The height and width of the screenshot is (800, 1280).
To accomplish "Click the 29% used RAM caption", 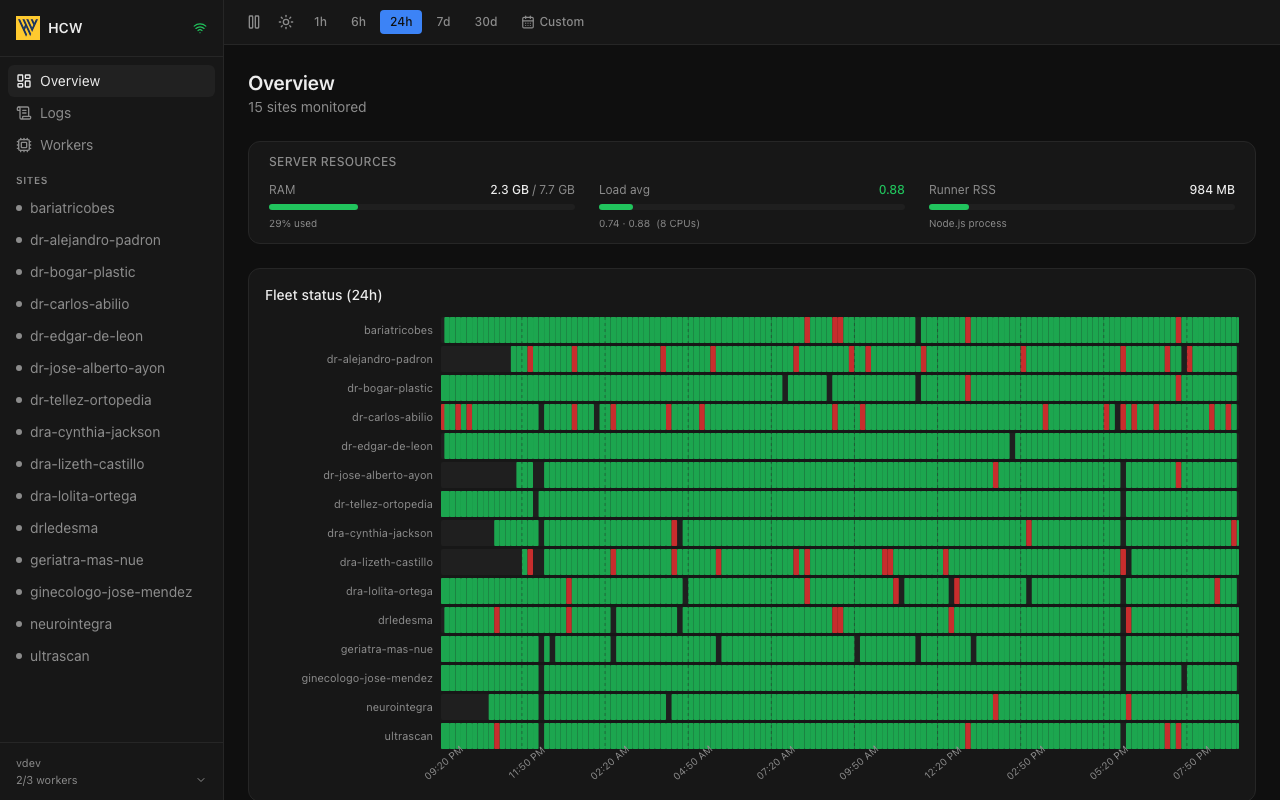I will click(x=293, y=223).
